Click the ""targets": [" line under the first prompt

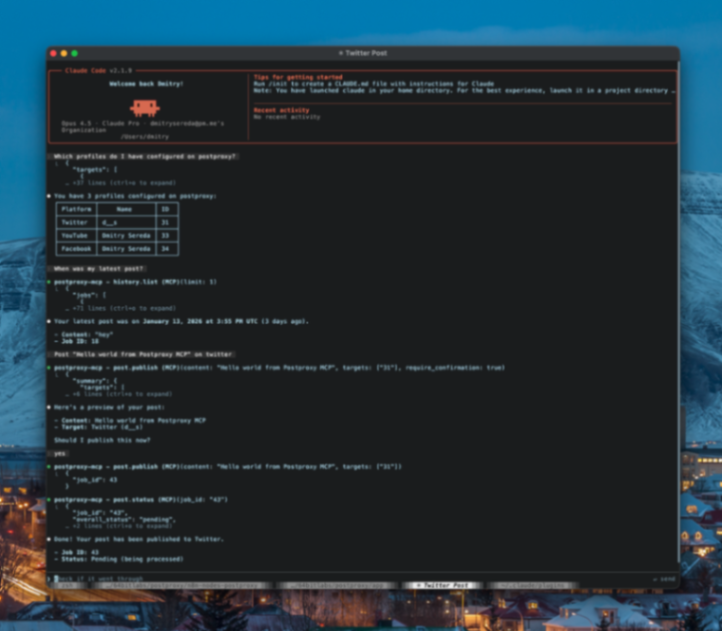pos(95,169)
